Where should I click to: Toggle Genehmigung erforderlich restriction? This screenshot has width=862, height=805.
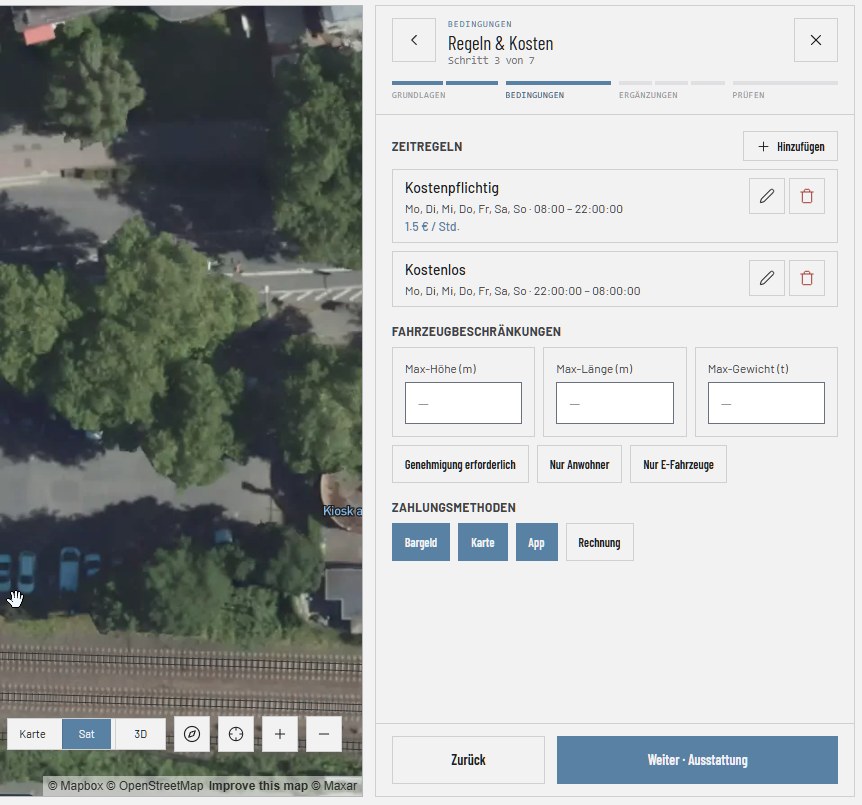click(460, 464)
